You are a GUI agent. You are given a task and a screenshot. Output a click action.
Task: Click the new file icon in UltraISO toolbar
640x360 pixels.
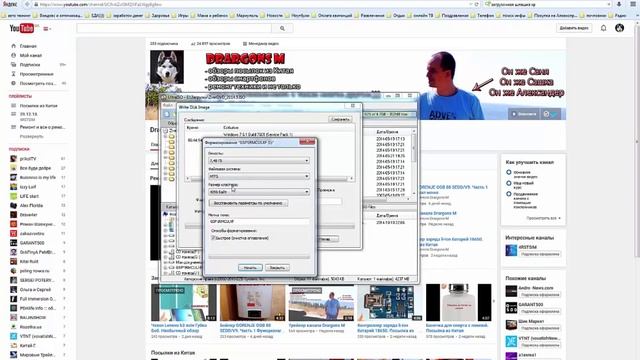[167, 114]
